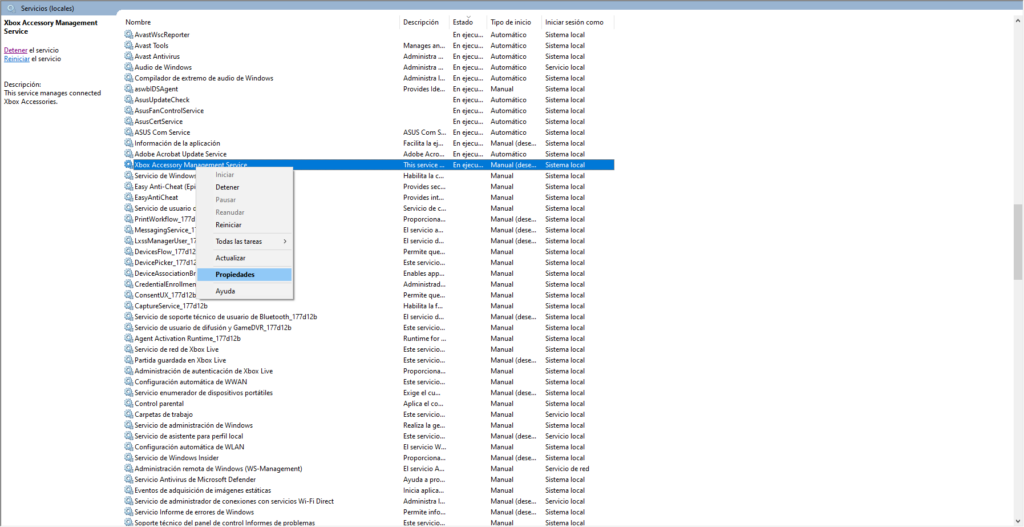Click 'Runtime for ...' description cell
The image size is (1024, 527).
click(x=424, y=338)
